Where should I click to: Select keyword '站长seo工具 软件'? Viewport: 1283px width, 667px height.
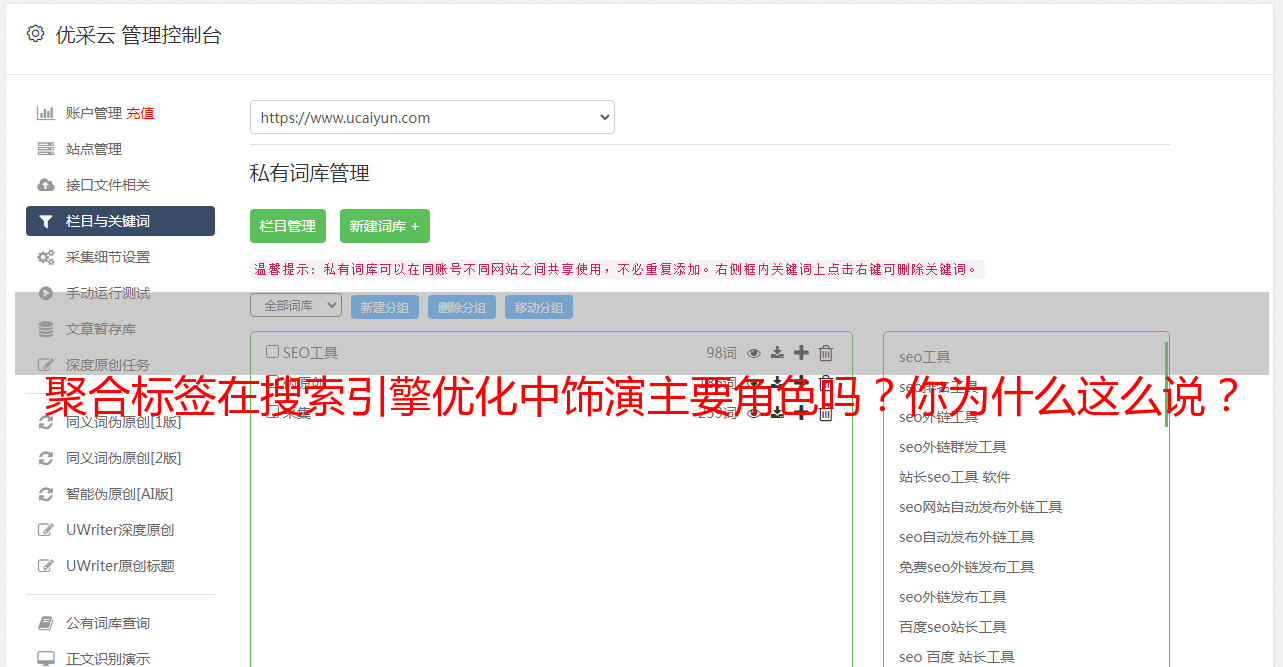point(955,477)
